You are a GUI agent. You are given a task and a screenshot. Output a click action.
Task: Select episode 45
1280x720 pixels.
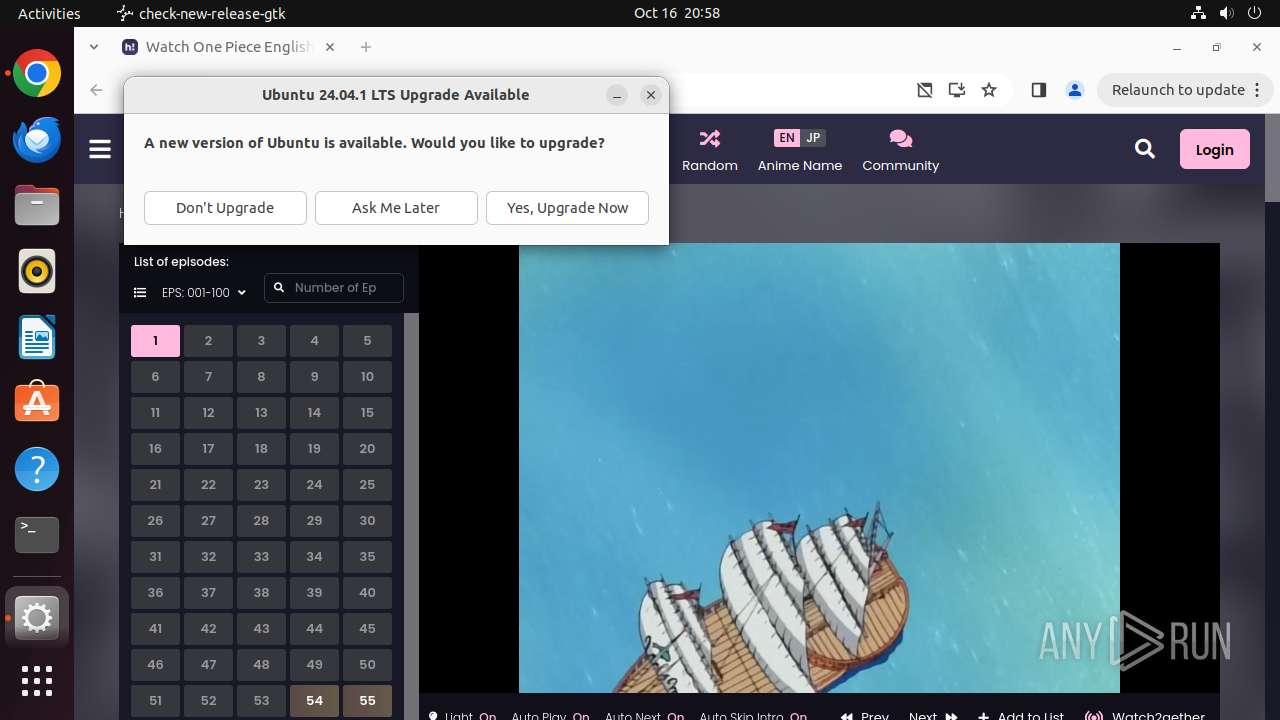click(x=367, y=629)
